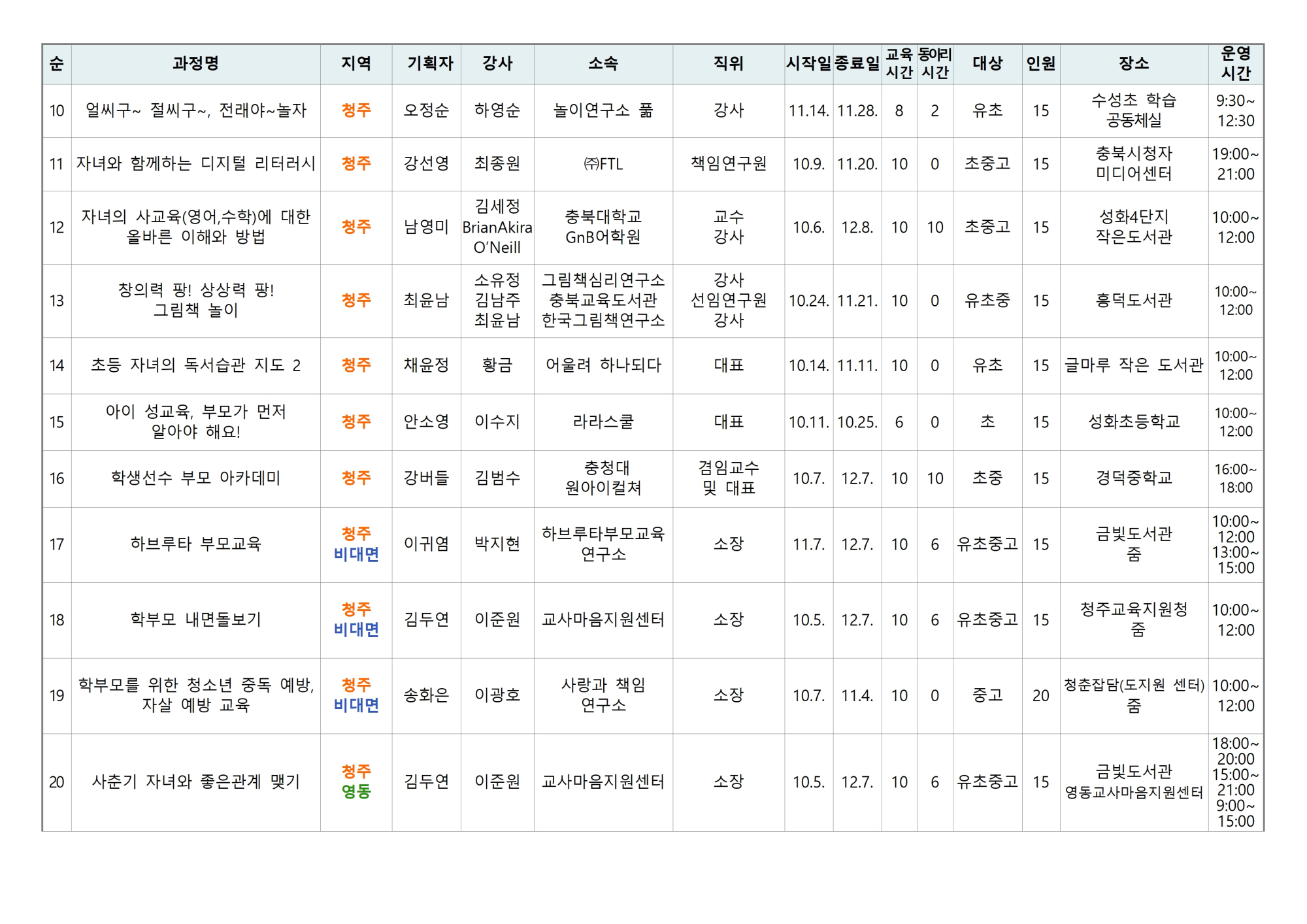Click affiliation 어울려 하나되다
Image resolution: width=1307 pixels, height=924 pixels.
point(603,365)
